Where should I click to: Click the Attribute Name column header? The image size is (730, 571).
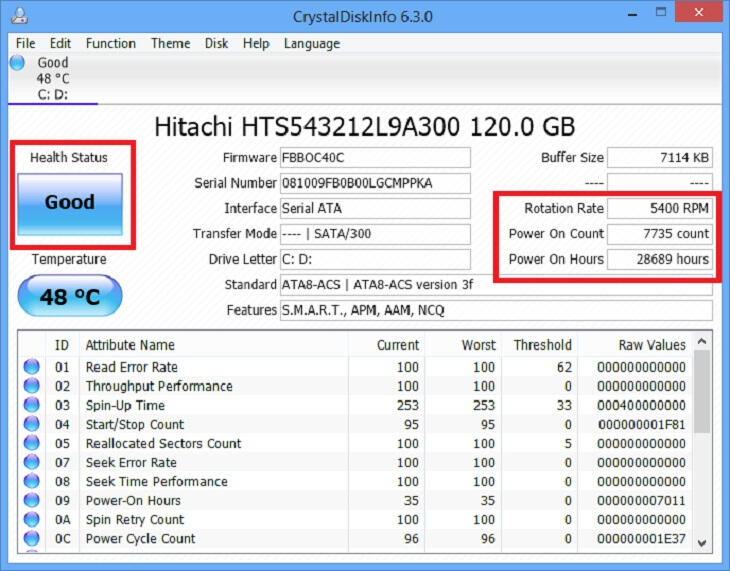click(130, 345)
